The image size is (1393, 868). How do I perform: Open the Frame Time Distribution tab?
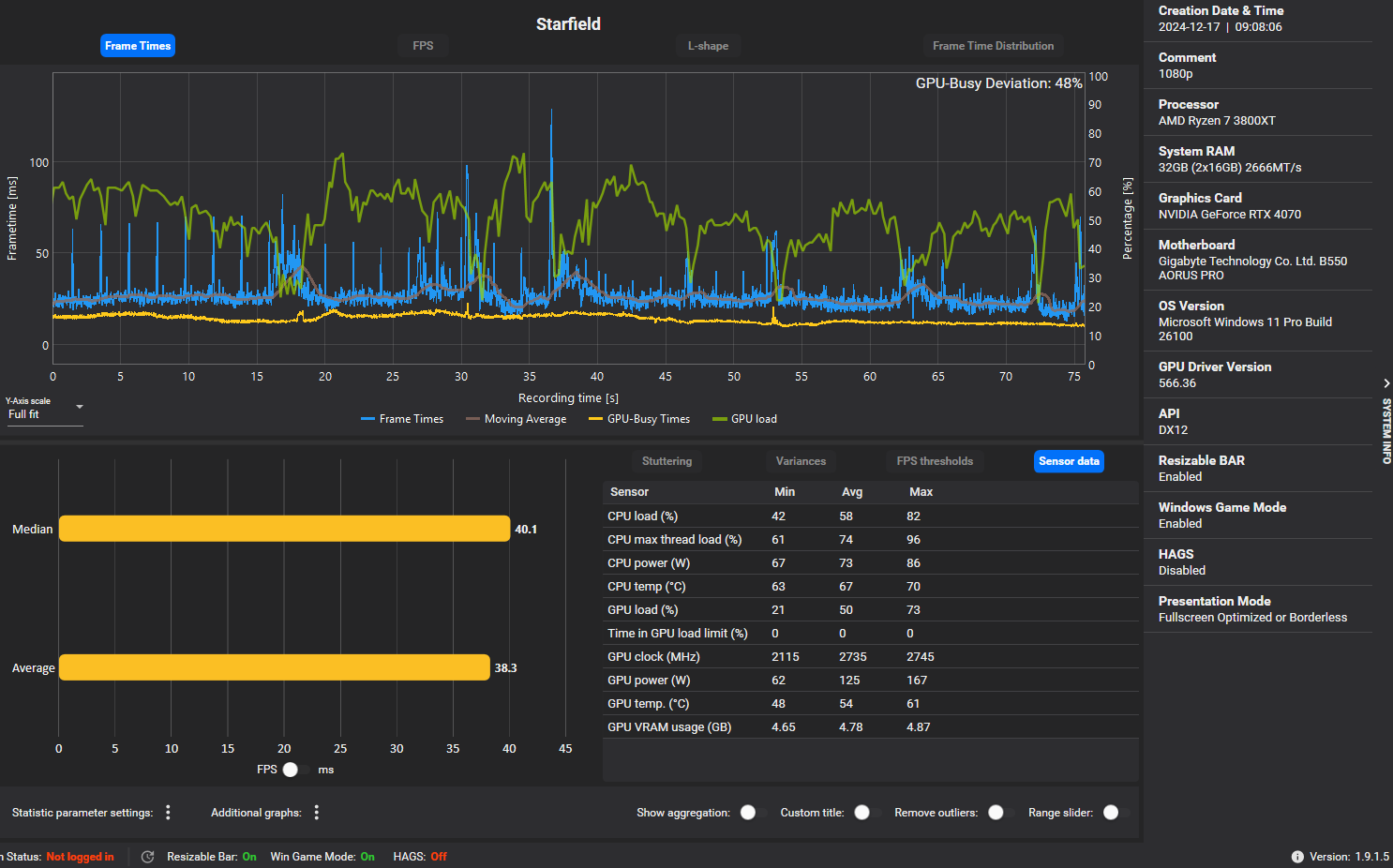(993, 46)
